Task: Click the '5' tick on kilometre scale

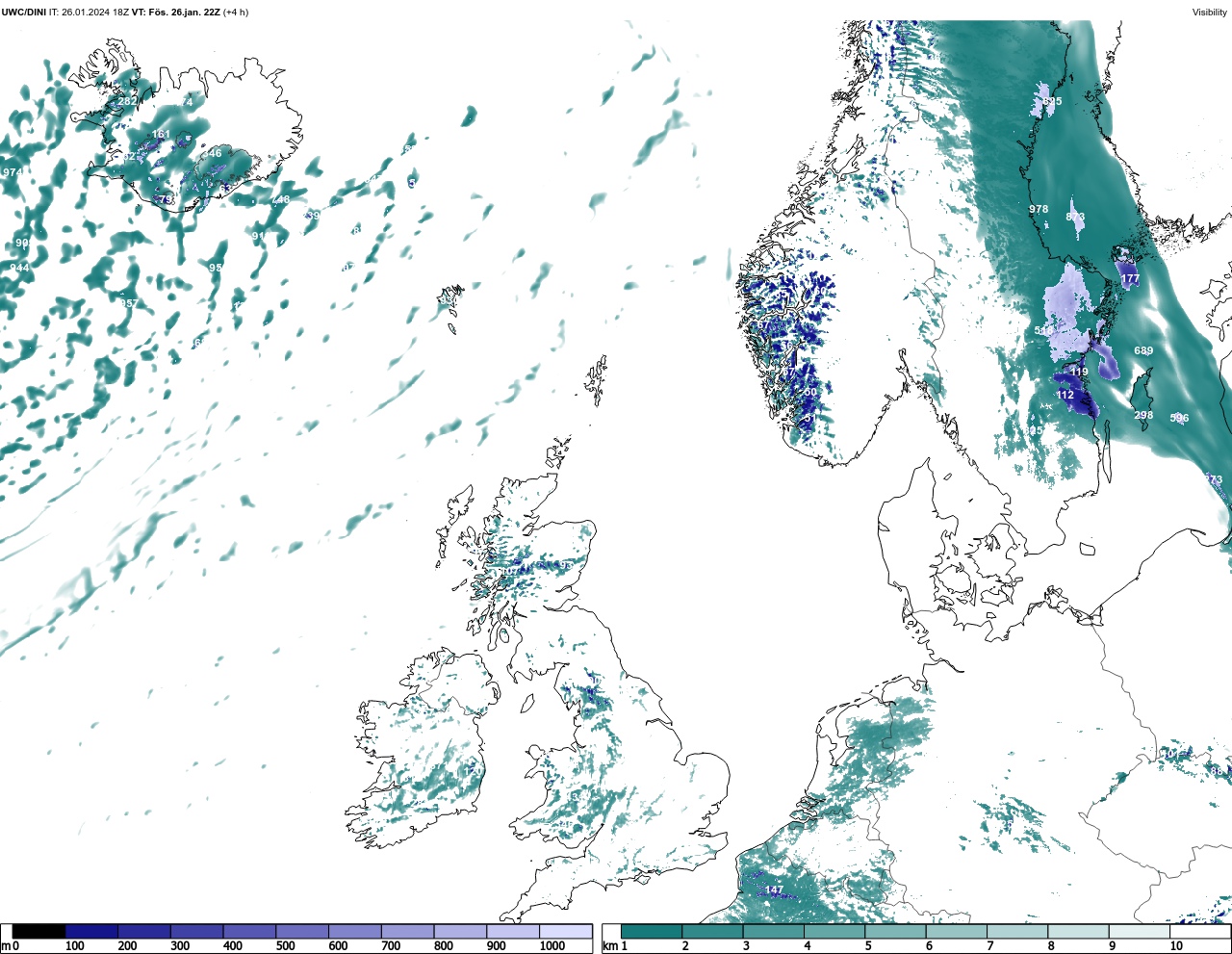Action: click(868, 946)
